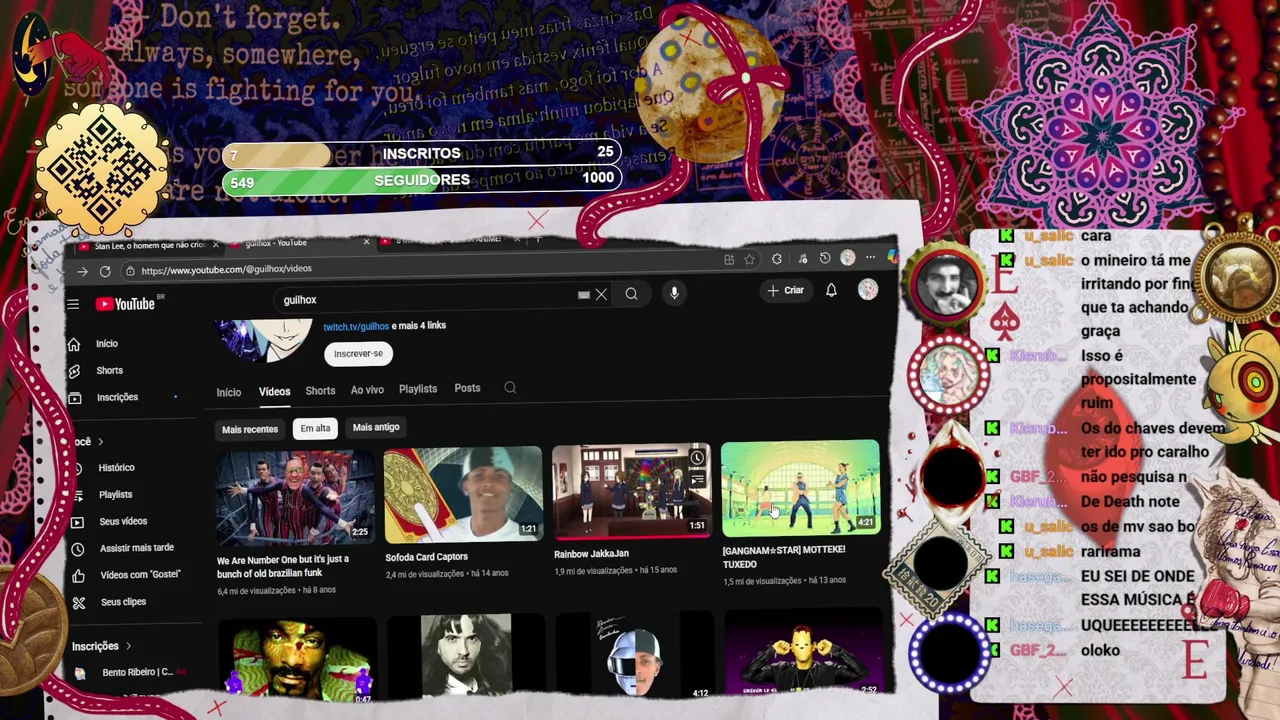Open the Daft Punk helmet video thumbnail
Viewport: 1280px width, 720px height.
[x=634, y=657]
